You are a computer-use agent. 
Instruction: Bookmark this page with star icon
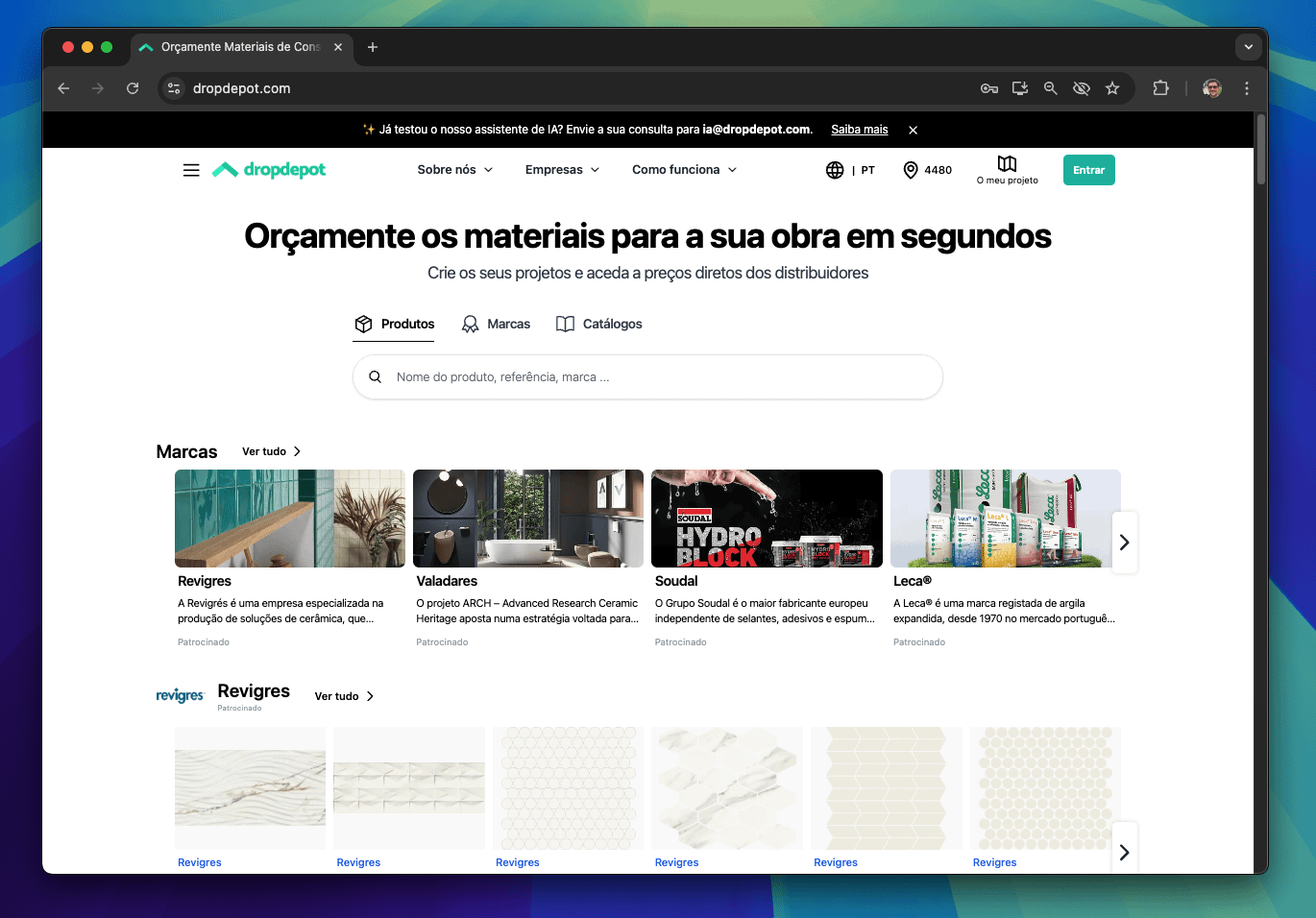pyautogui.click(x=1112, y=88)
